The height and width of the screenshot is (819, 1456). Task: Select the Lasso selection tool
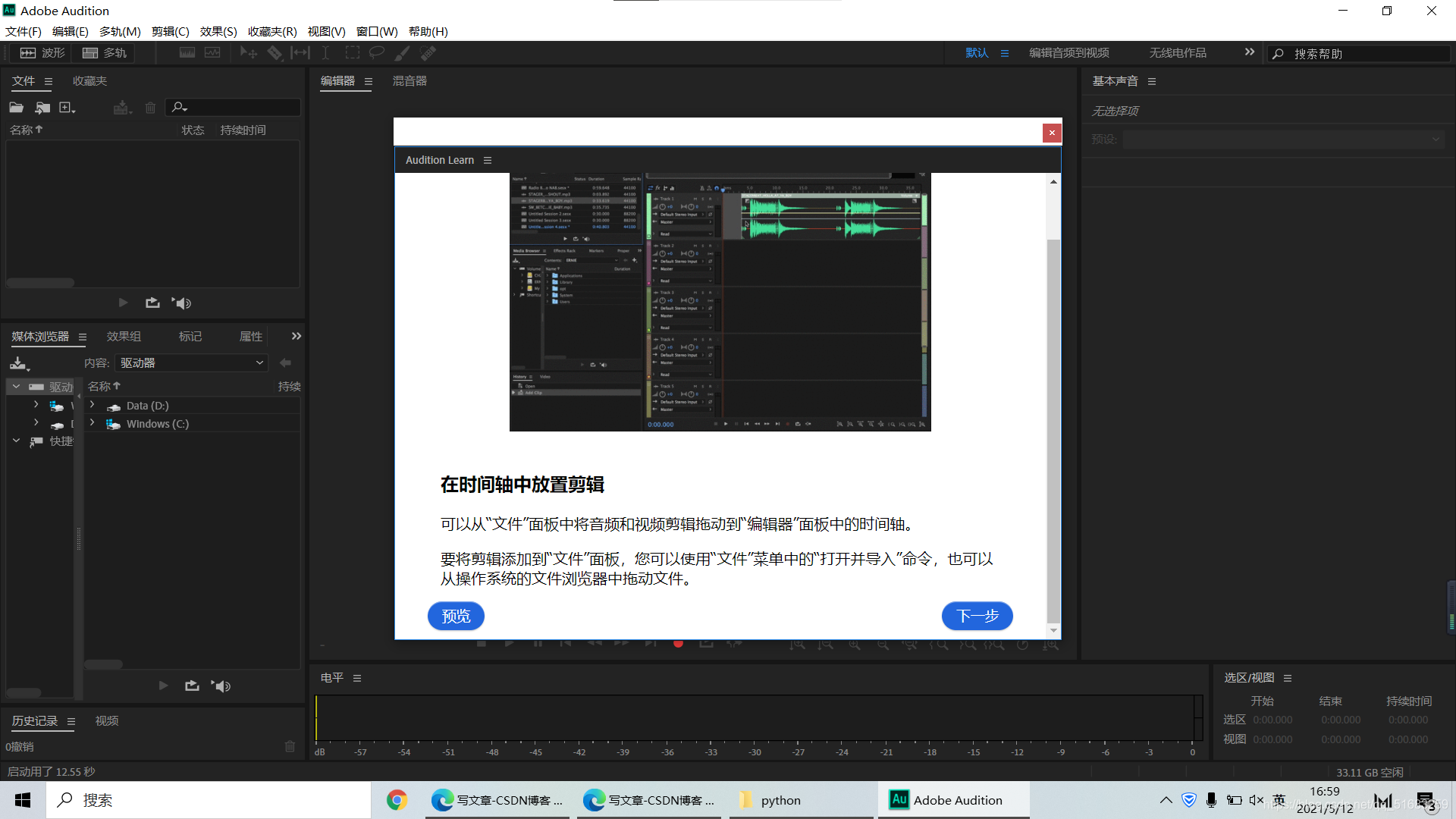tap(377, 53)
